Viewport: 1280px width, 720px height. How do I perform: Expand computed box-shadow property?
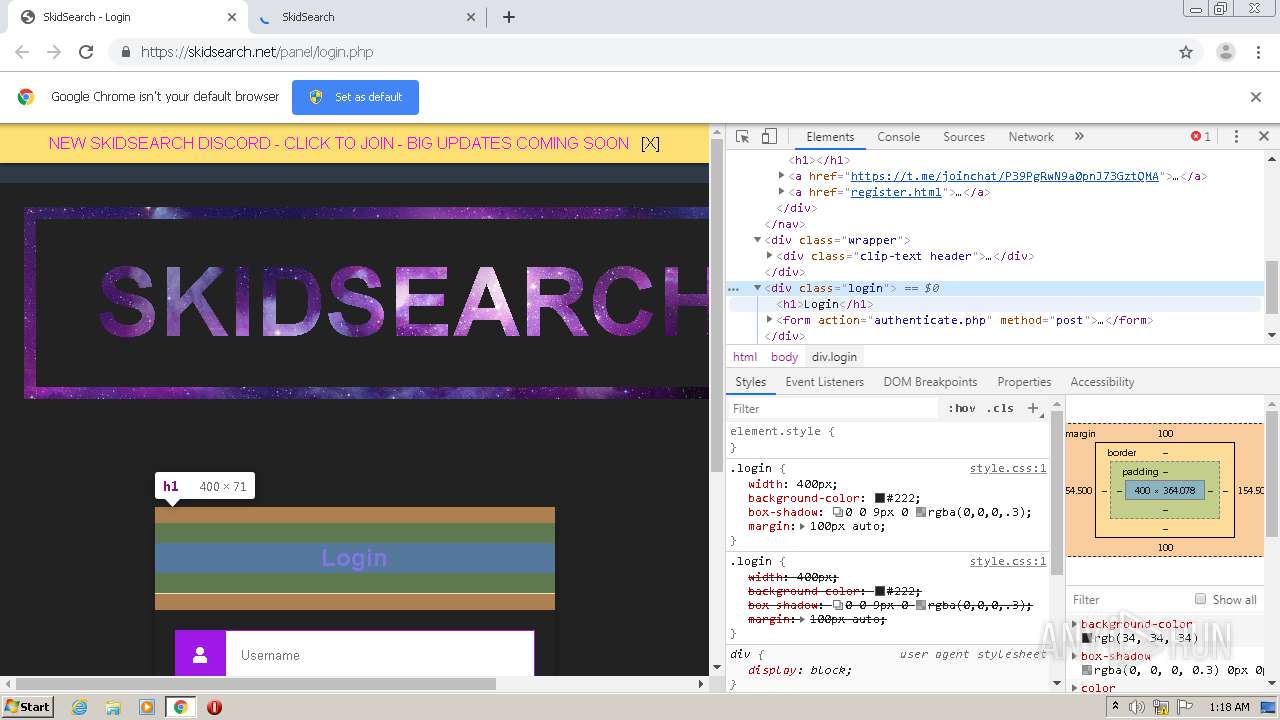[1075, 656]
